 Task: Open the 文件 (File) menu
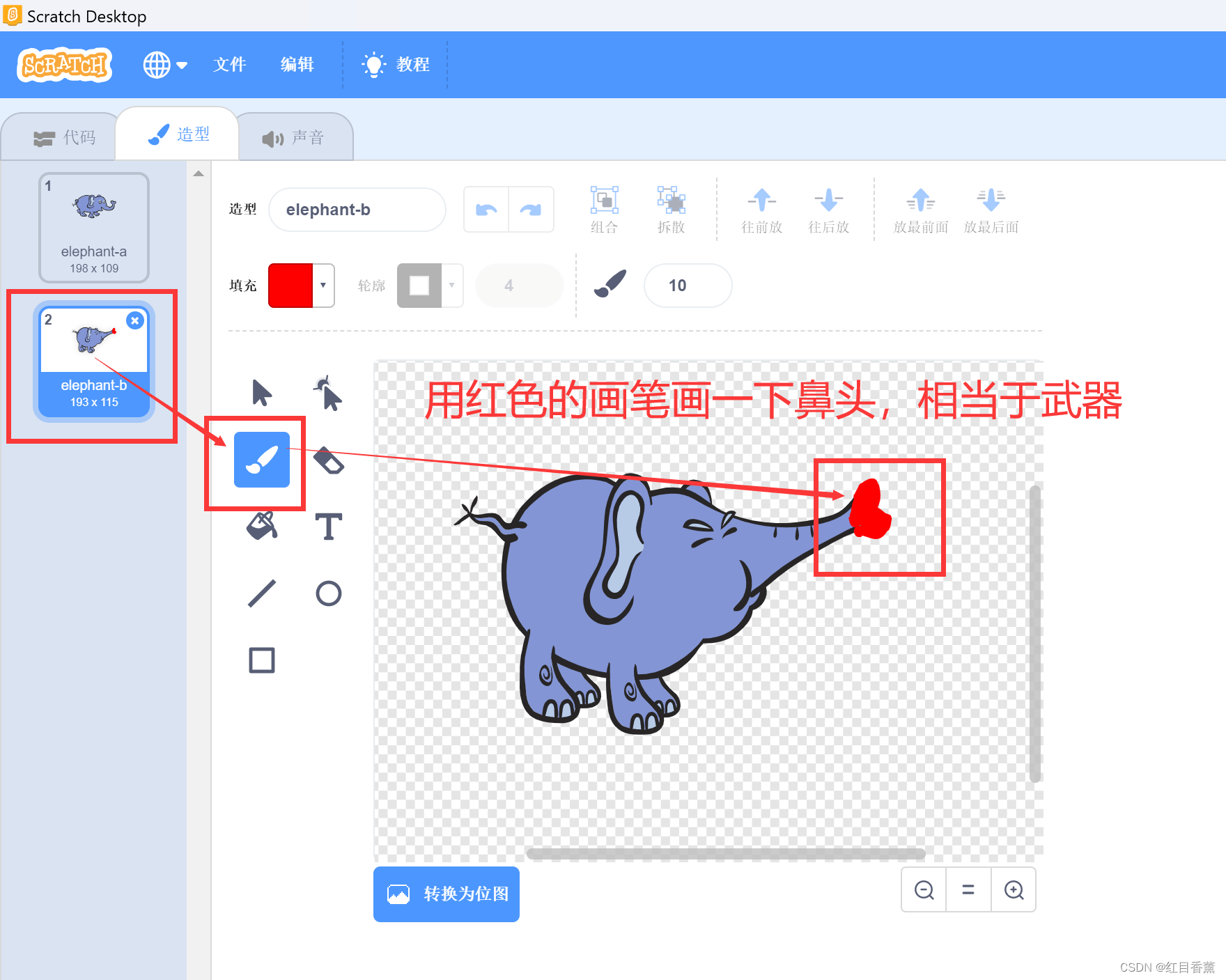point(230,65)
